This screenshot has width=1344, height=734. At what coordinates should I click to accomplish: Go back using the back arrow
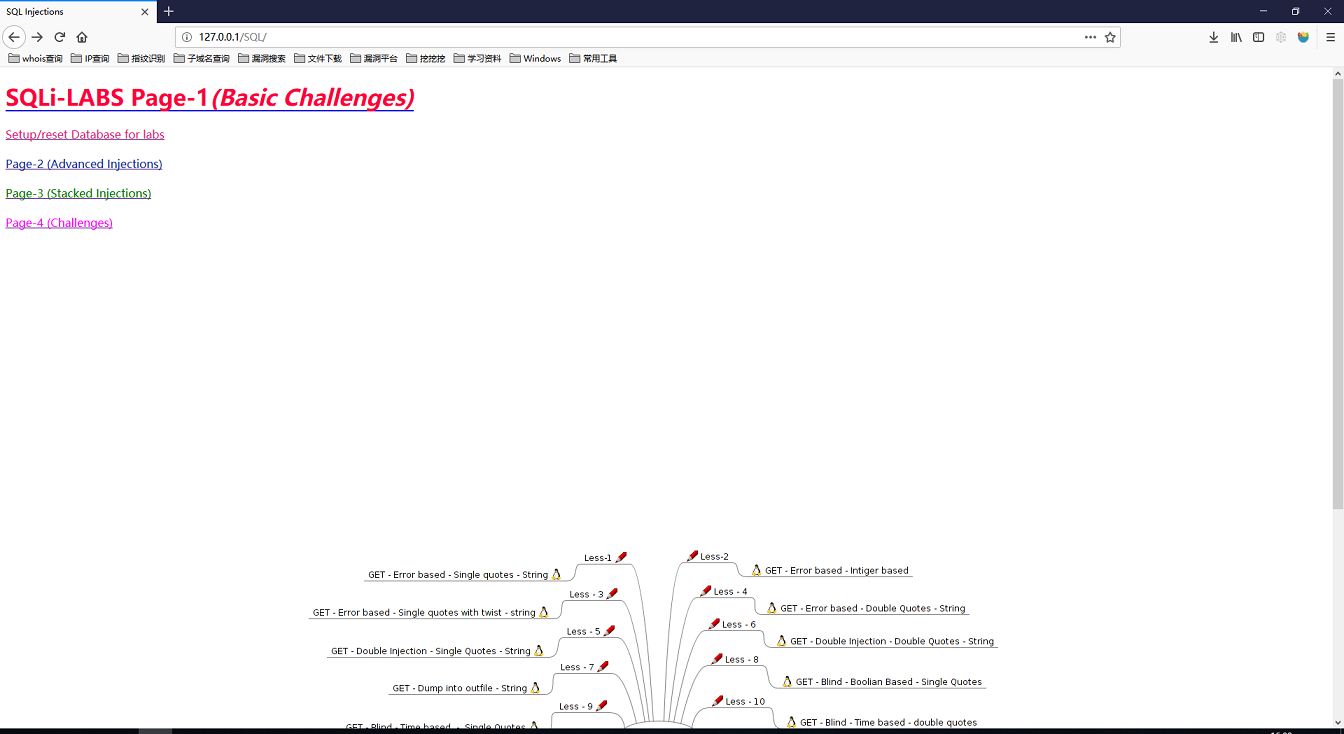point(14,37)
